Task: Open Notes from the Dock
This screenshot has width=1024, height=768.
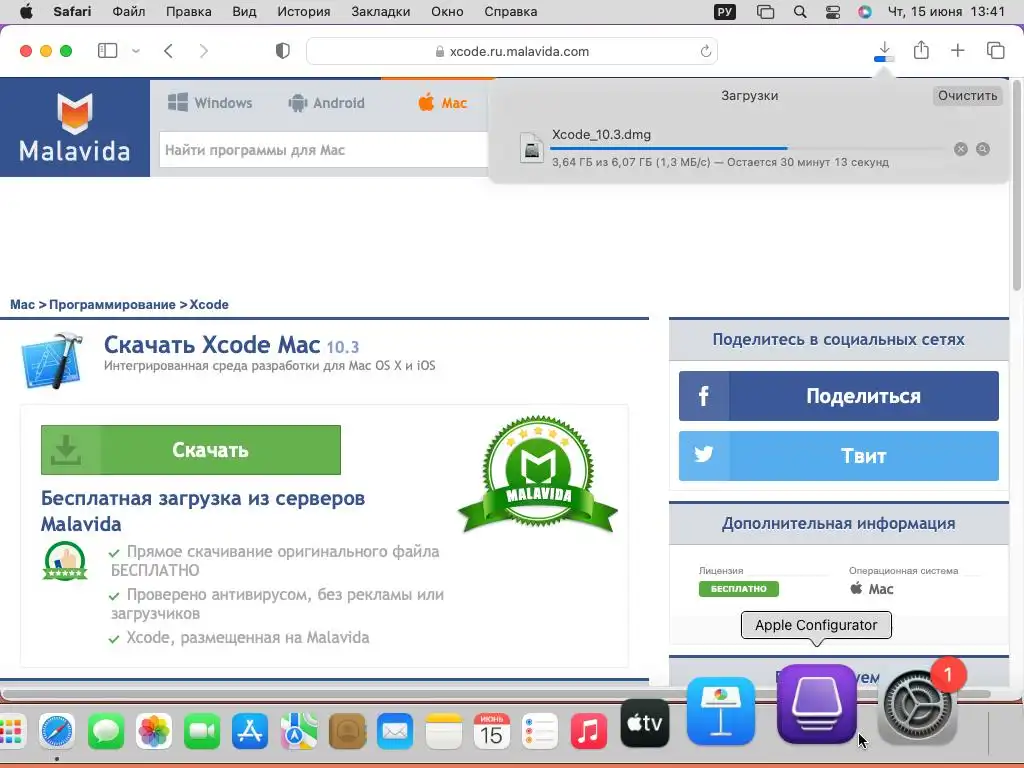Action: [443, 731]
